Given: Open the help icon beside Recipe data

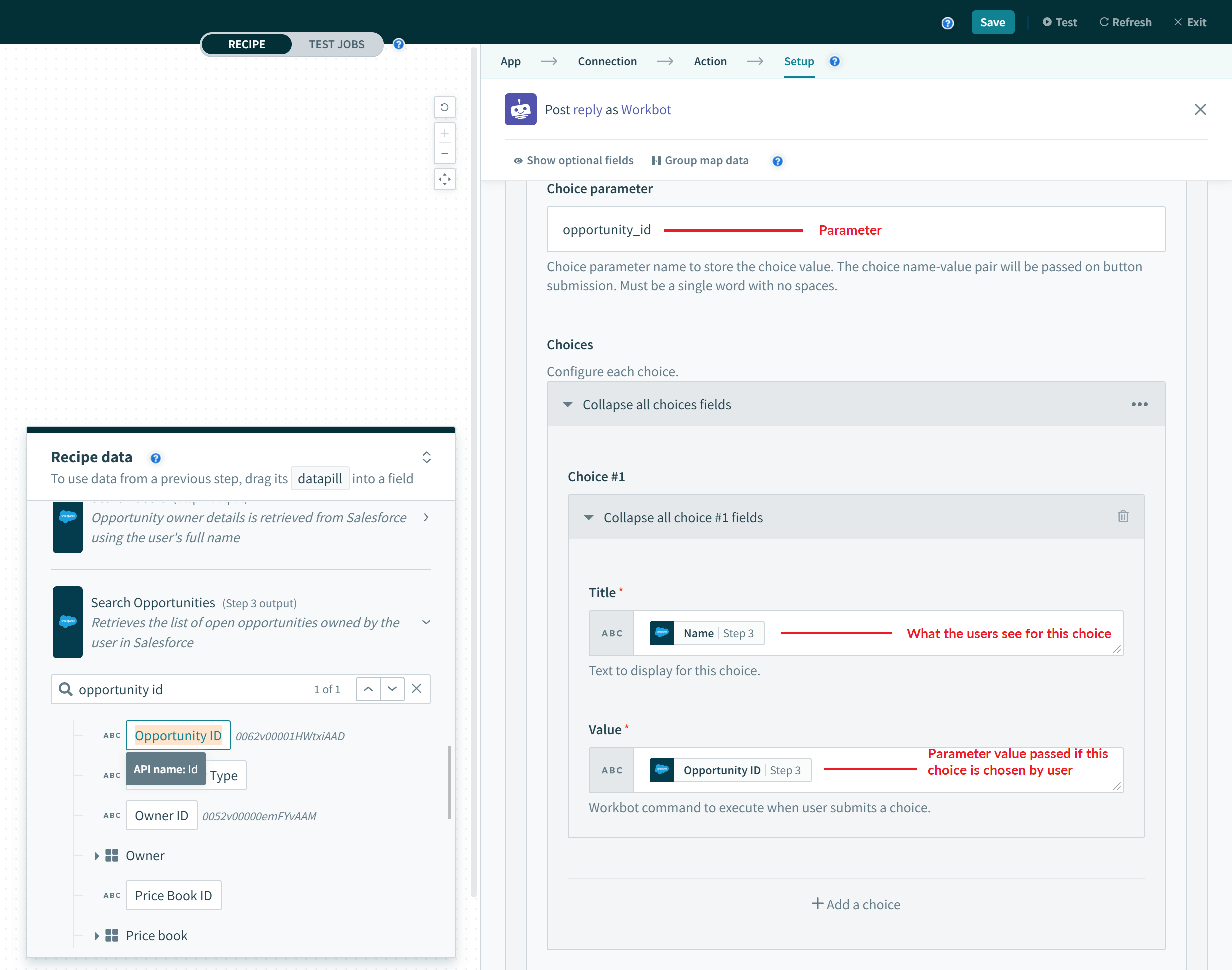Looking at the screenshot, I should (x=155, y=458).
